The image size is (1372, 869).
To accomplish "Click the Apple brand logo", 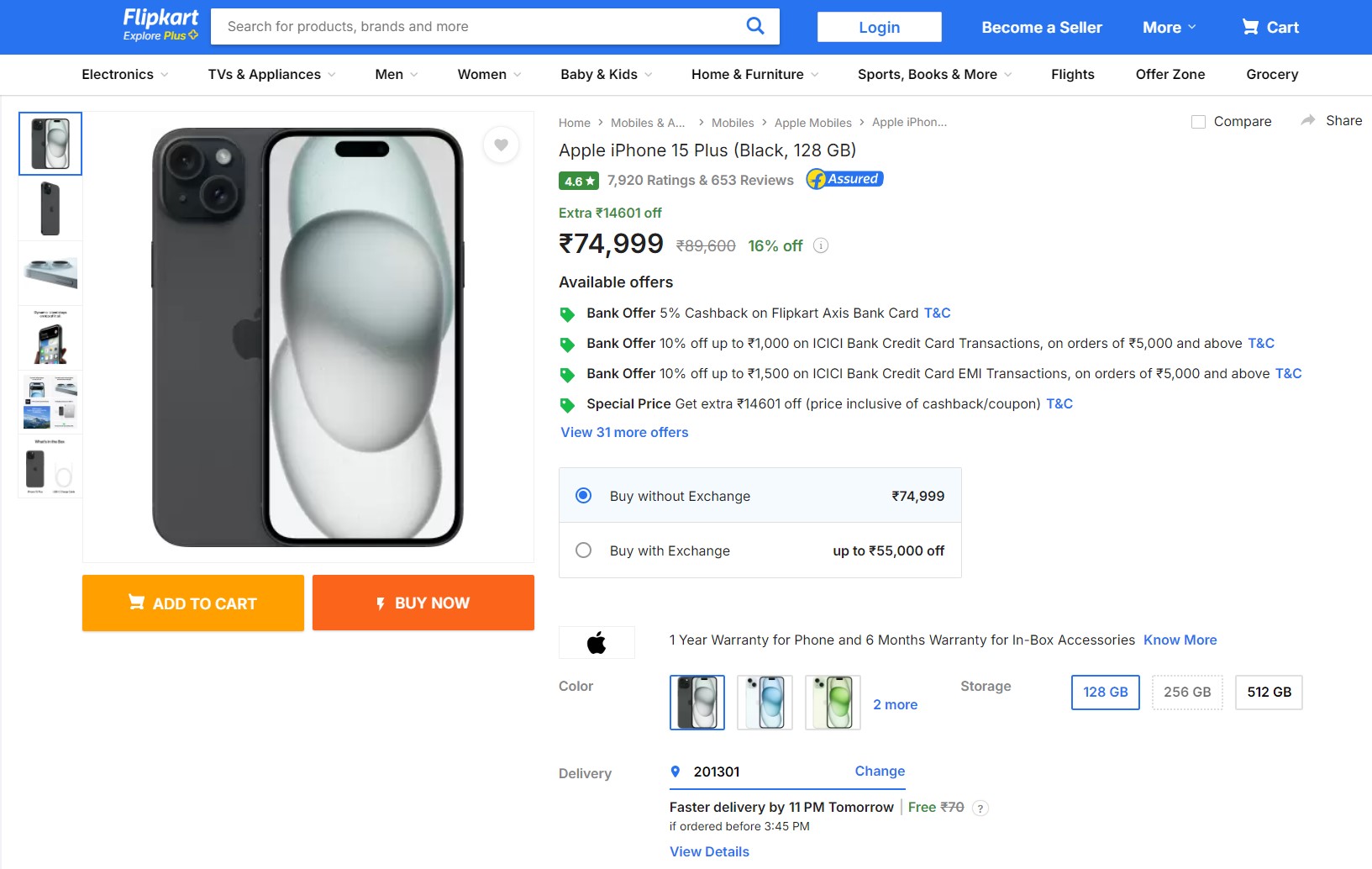I will click(x=597, y=643).
